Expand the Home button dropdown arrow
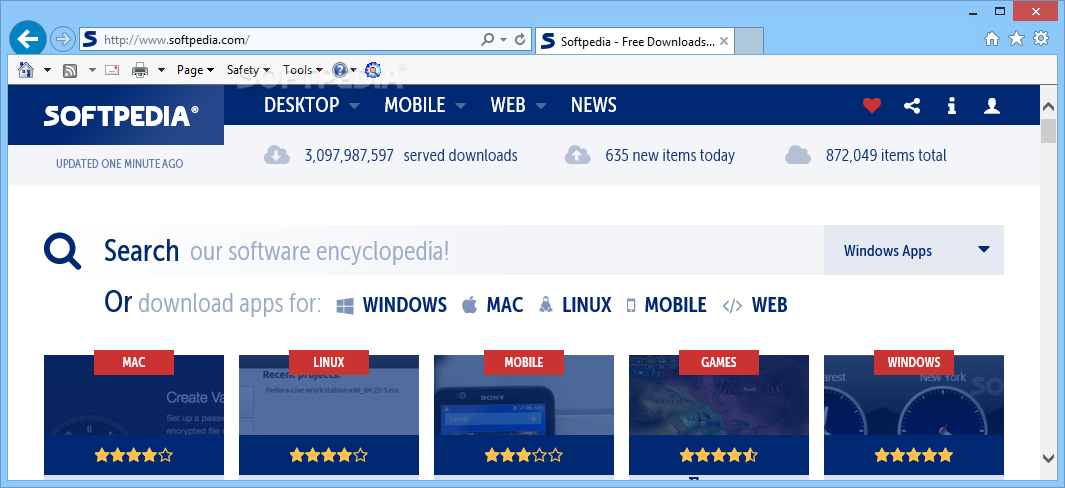The height and width of the screenshot is (488, 1065). [x=47, y=70]
